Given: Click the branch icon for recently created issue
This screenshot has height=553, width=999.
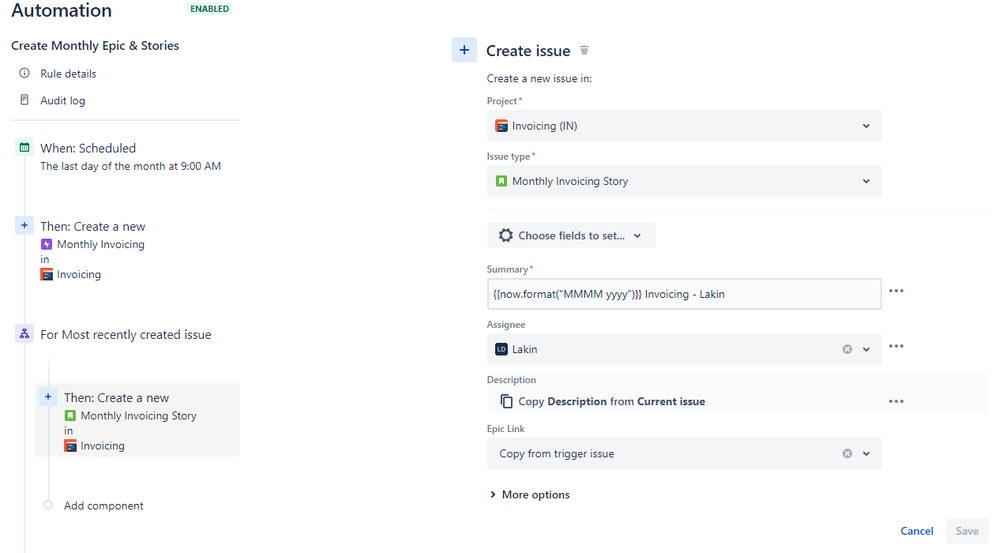Looking at the screenshot, I should tap(24, 334).
